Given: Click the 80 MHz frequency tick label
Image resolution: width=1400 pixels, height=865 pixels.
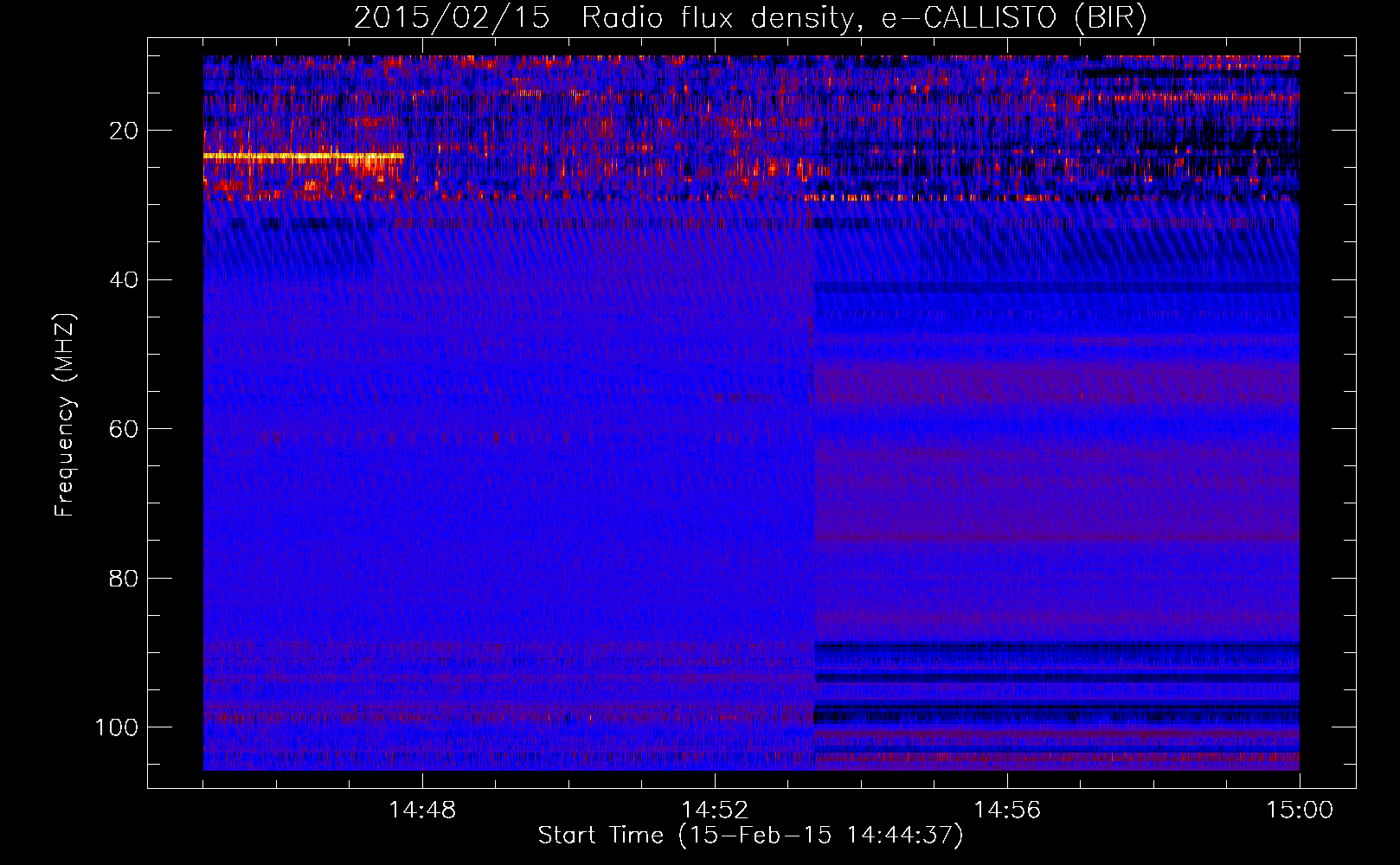Looking at the screenshot, I should [124, 578].
